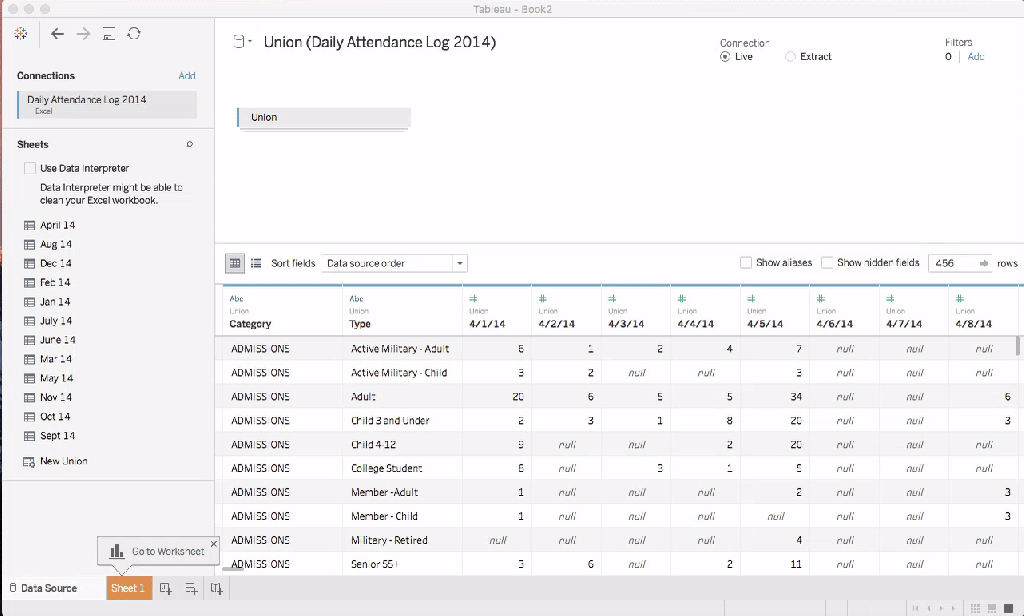Click the new story icon
Screen dimensions: 1024x616
pos(216,589)
